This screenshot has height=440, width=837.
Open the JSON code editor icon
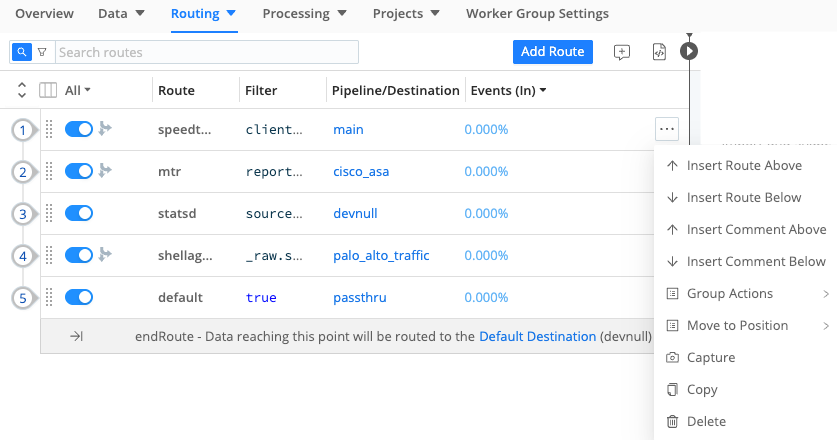(658, 52)
